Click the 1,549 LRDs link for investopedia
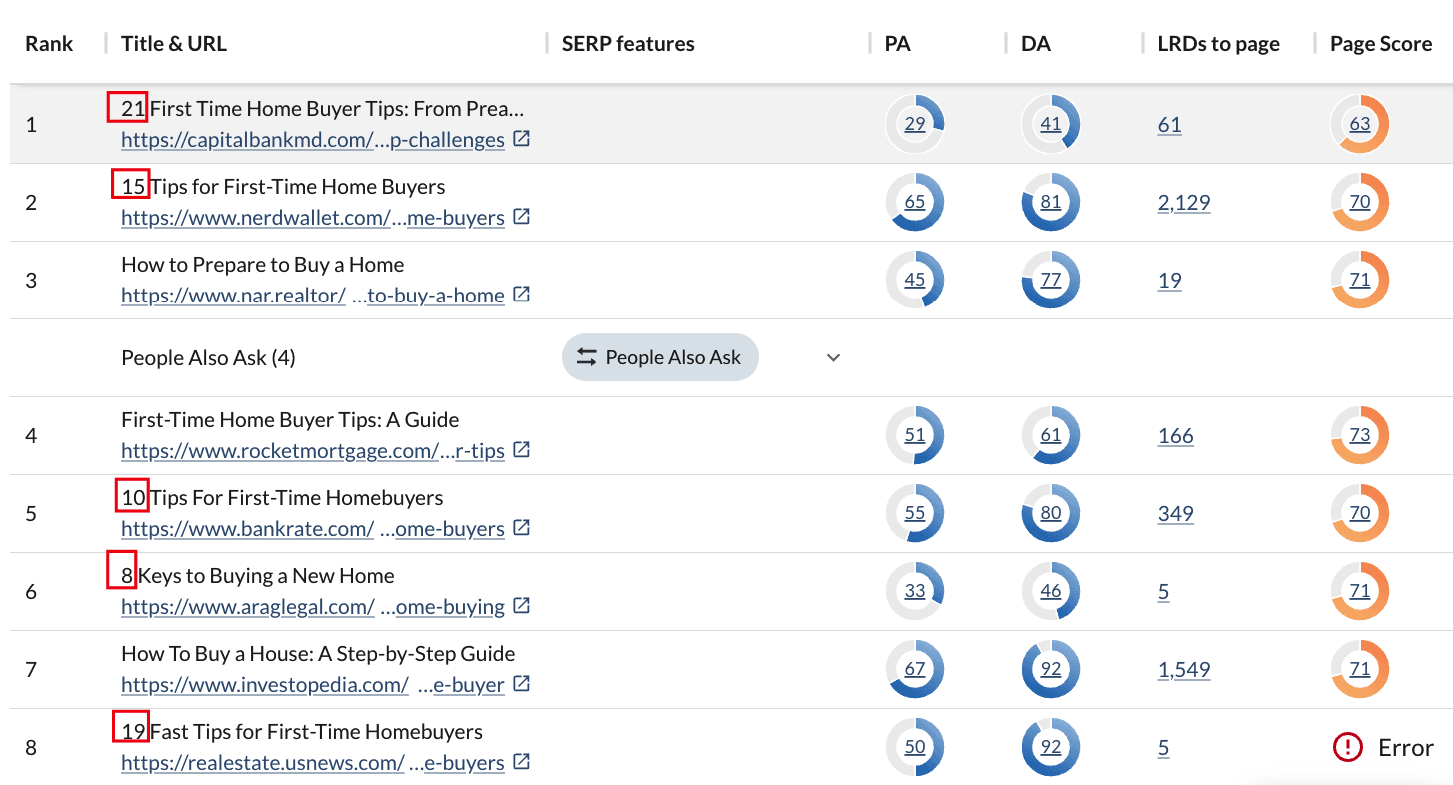Viewport: 1453px width, 785px height. pos(1184,669)
